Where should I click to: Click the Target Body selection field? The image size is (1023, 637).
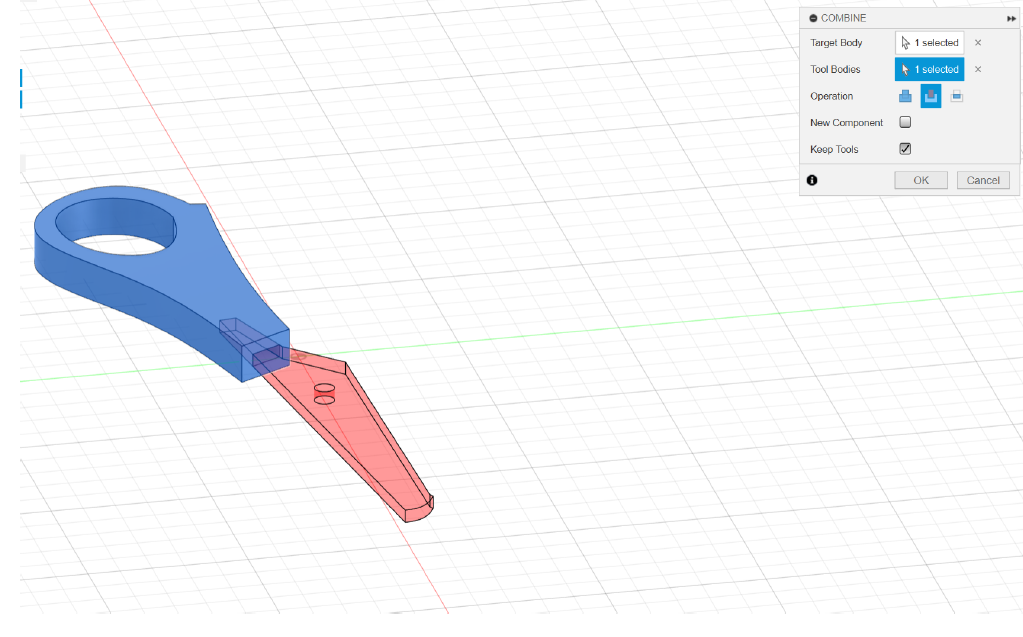(x=929, y=42)
